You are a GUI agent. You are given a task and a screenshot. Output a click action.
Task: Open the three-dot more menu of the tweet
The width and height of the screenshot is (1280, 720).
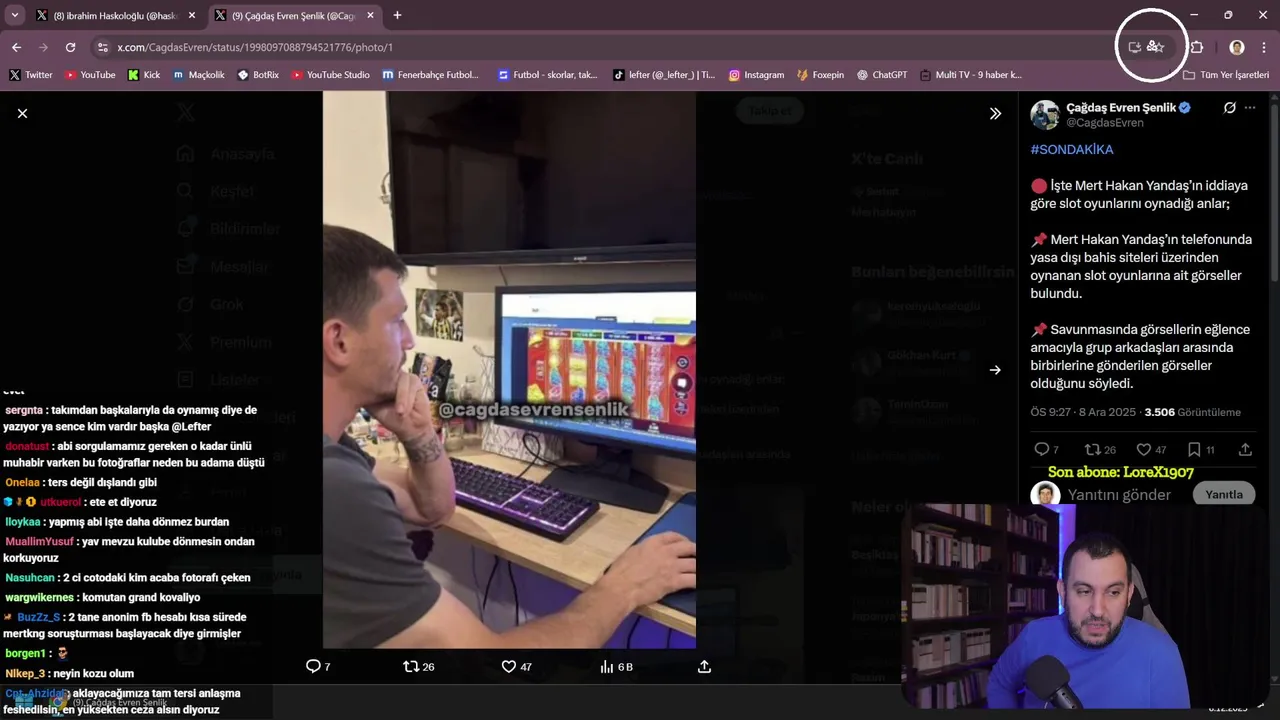tap(1250, 108)
